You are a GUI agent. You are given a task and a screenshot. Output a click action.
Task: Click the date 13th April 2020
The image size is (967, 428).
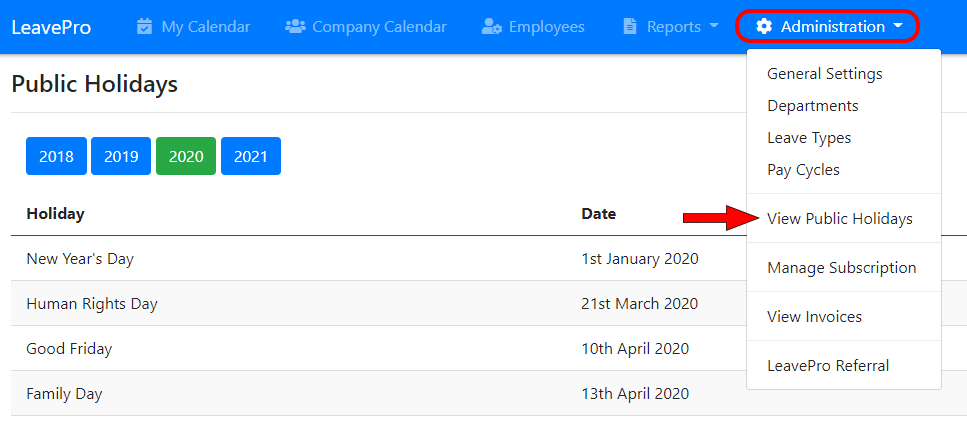coord(635,393)
